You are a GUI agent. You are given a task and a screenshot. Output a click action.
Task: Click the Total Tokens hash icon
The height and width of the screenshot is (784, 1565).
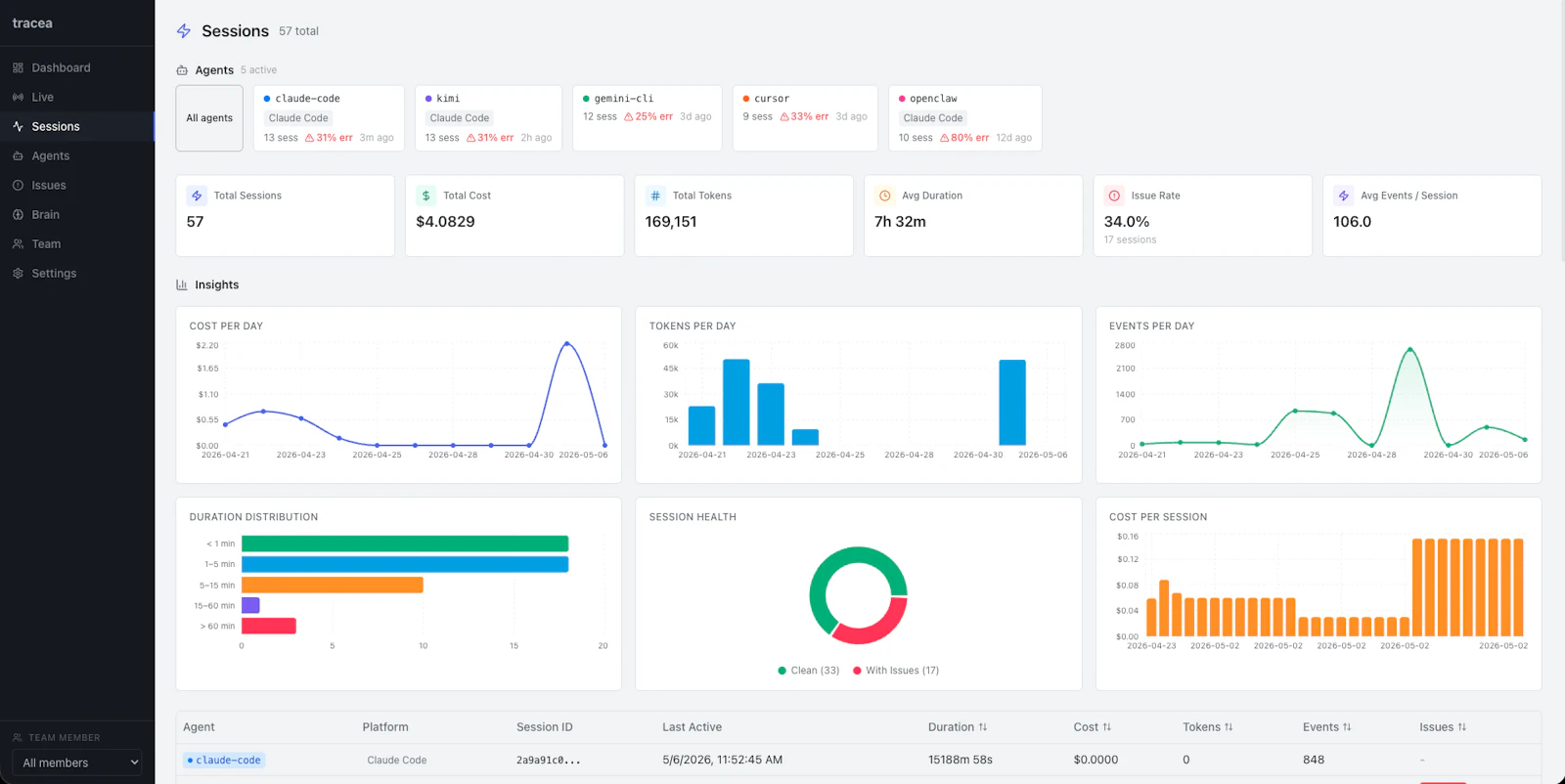[x=655, y=196]
